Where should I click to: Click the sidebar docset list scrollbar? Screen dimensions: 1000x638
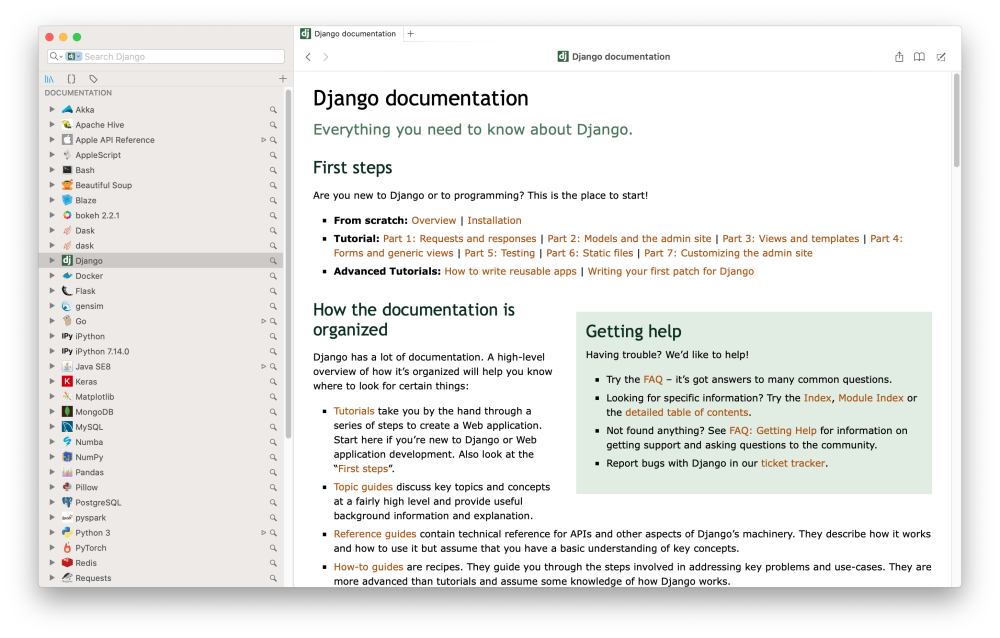(x=288, y=265)
